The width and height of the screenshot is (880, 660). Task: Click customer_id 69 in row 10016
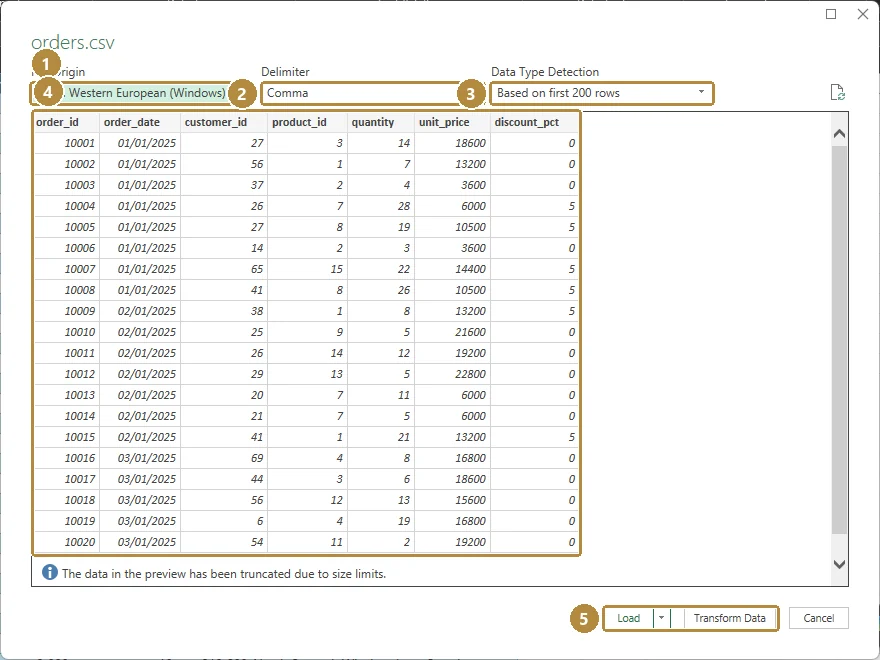(x=224, y=458)
